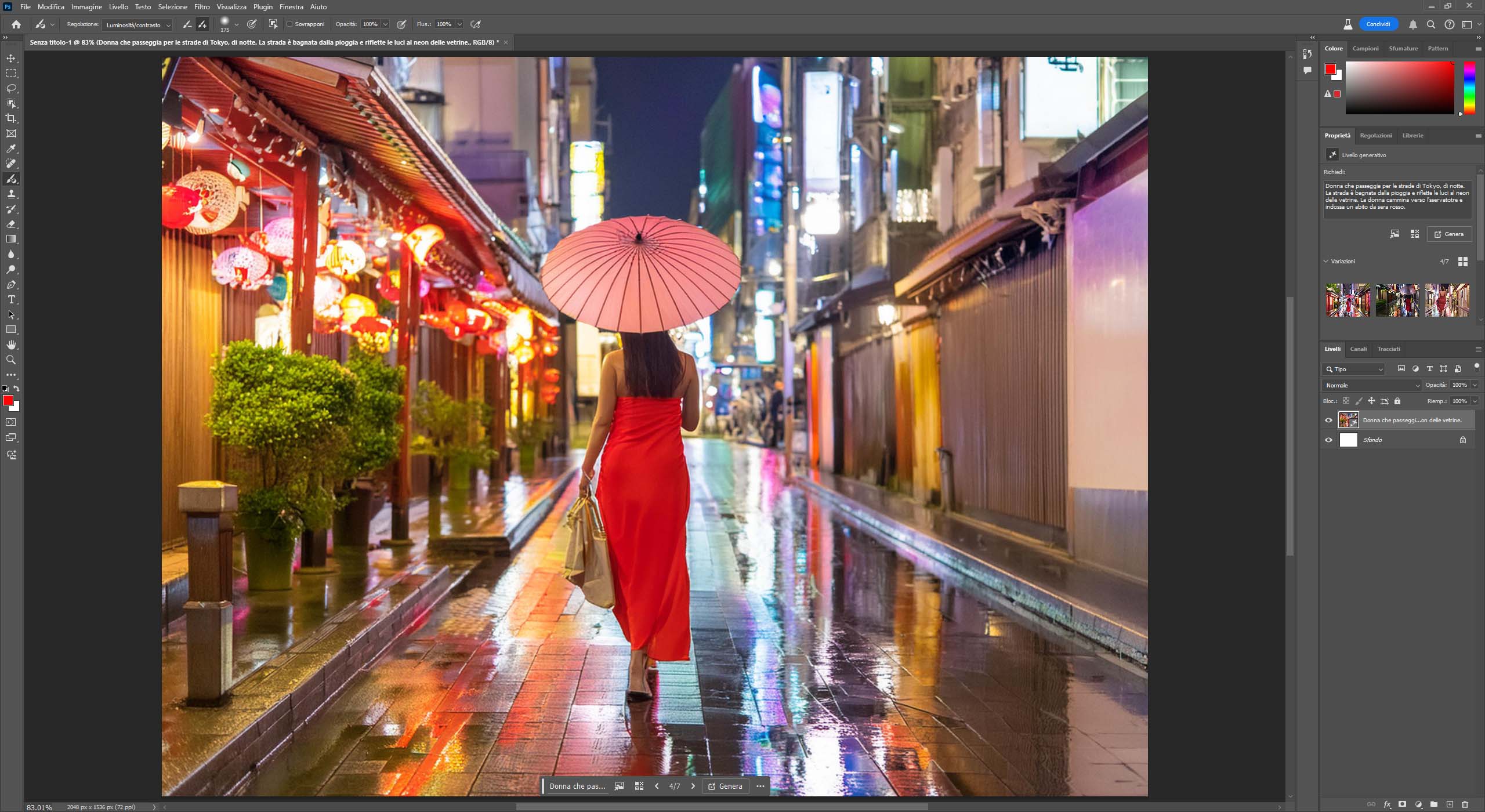Select the Eyedropper tool
The height and width of the screenshot is (812, 1485).
point(11,149)
